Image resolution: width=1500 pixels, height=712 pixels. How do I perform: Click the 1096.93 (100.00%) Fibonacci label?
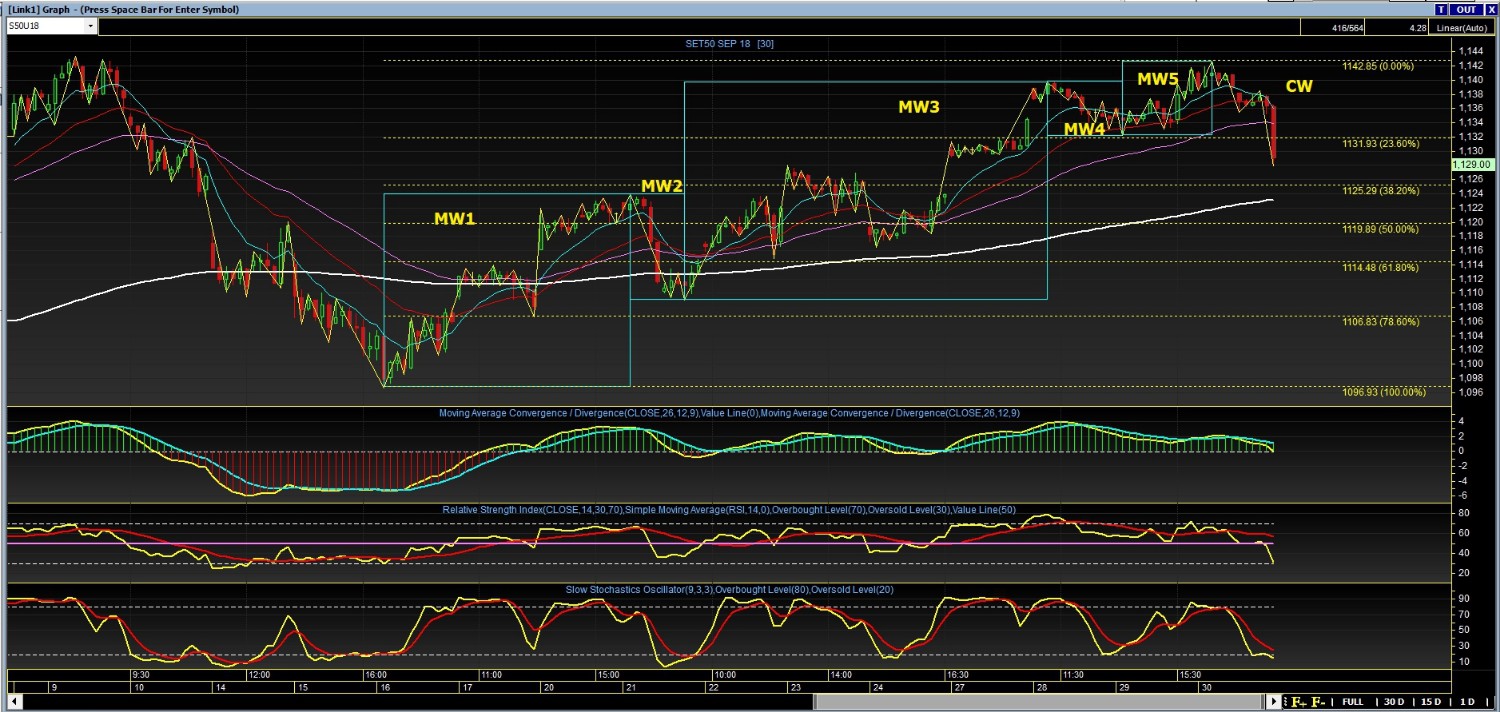coord(1384,391)
